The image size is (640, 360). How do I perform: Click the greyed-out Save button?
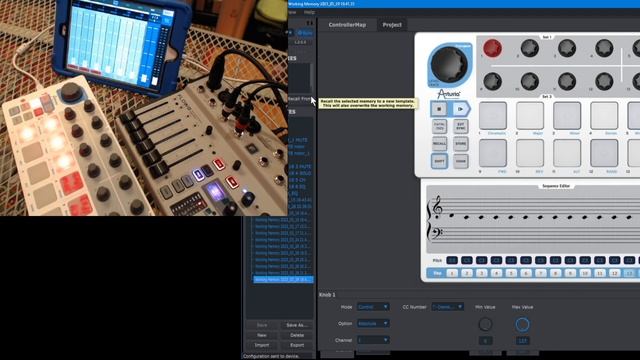point(262,325)
